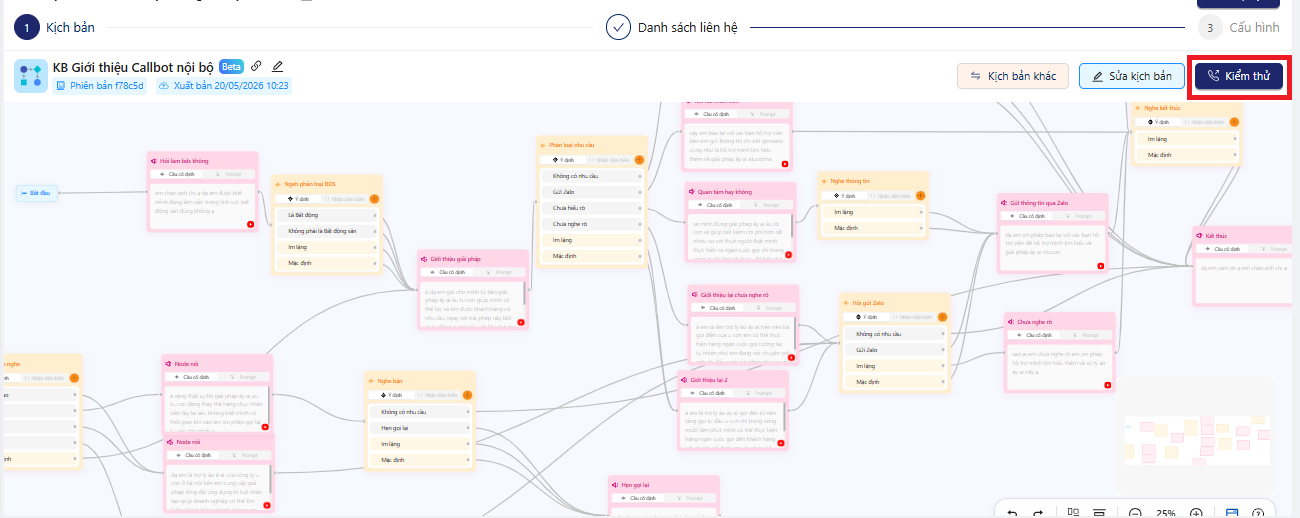Switch Giới thiệu giải pháp to Prompt tab
The width and height of the screenshot is (1300, 518).
point(500,271)
